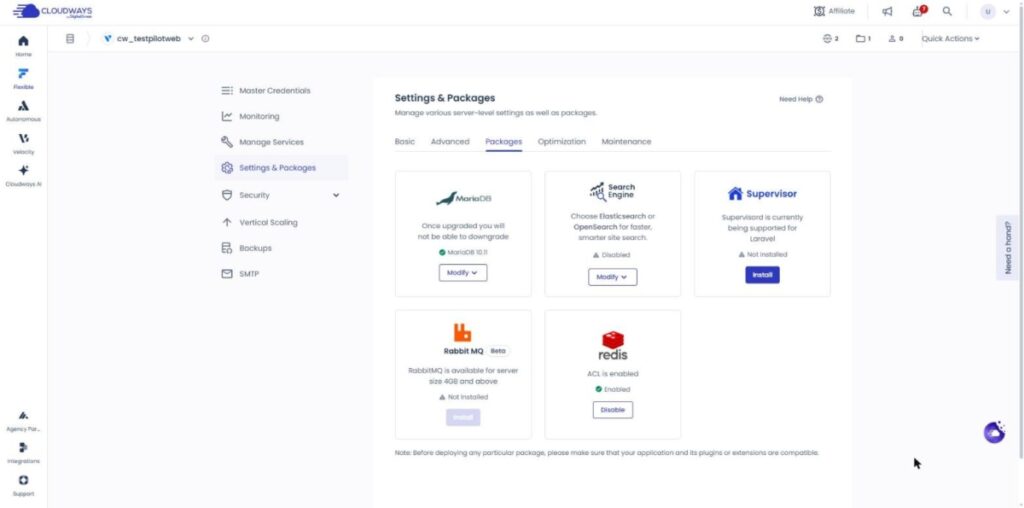Open the Need a hand? side tab
Screen dimensions: 1024x508
(x=1009, y=248)
